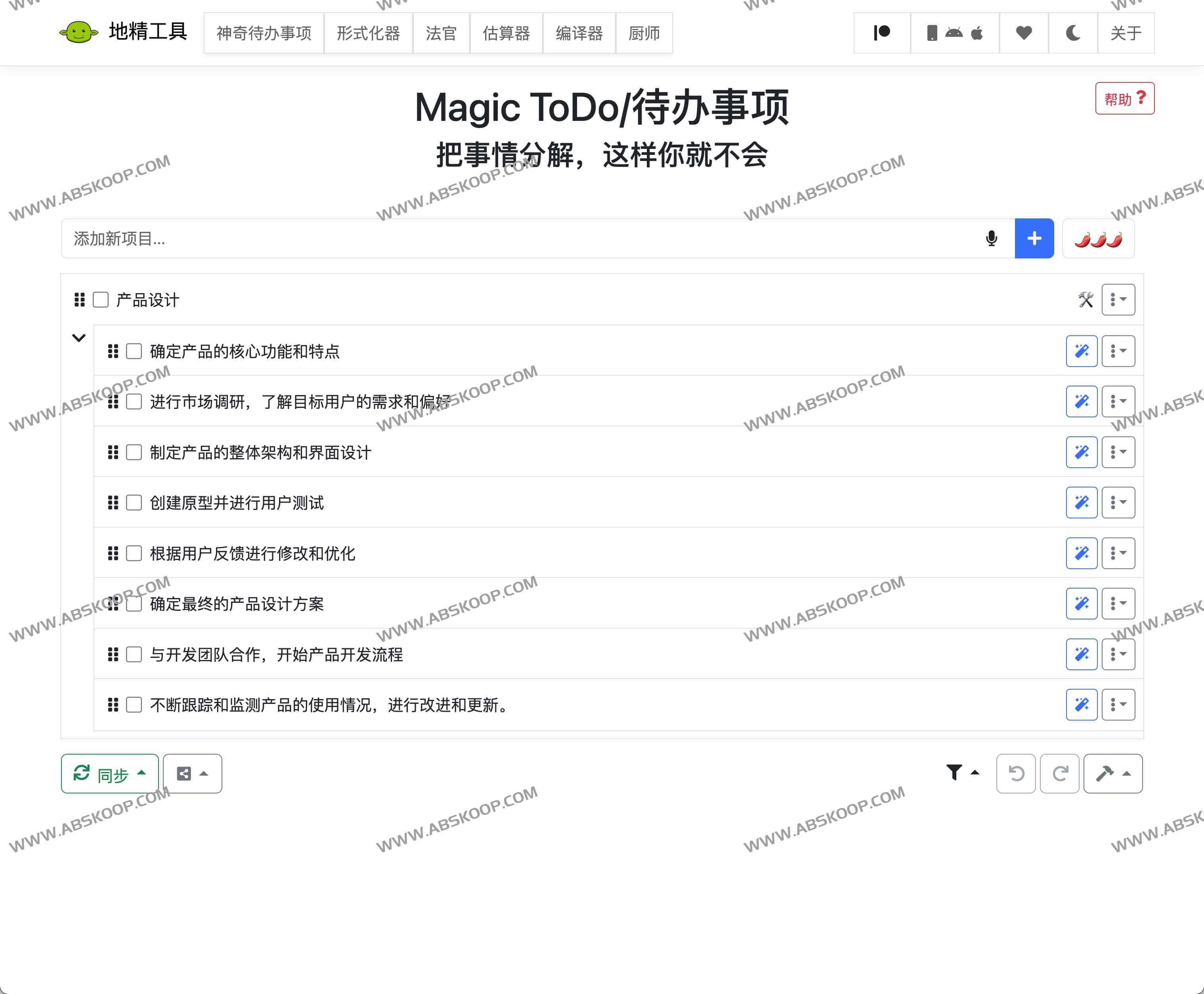Click magic wand for 进行市场调研 row
The width and height of the screenshot is (1204, 994).
click(1082, 401)
